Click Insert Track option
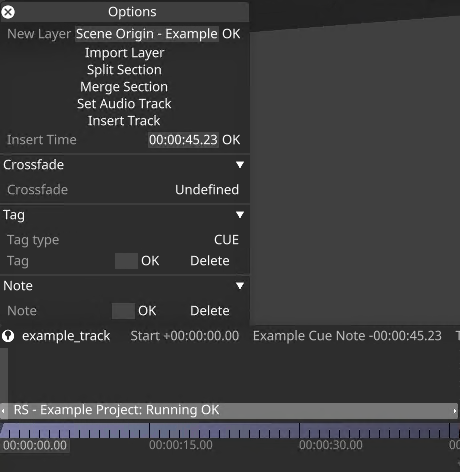This screenshot has height=472, width=460. pos(124,121)
